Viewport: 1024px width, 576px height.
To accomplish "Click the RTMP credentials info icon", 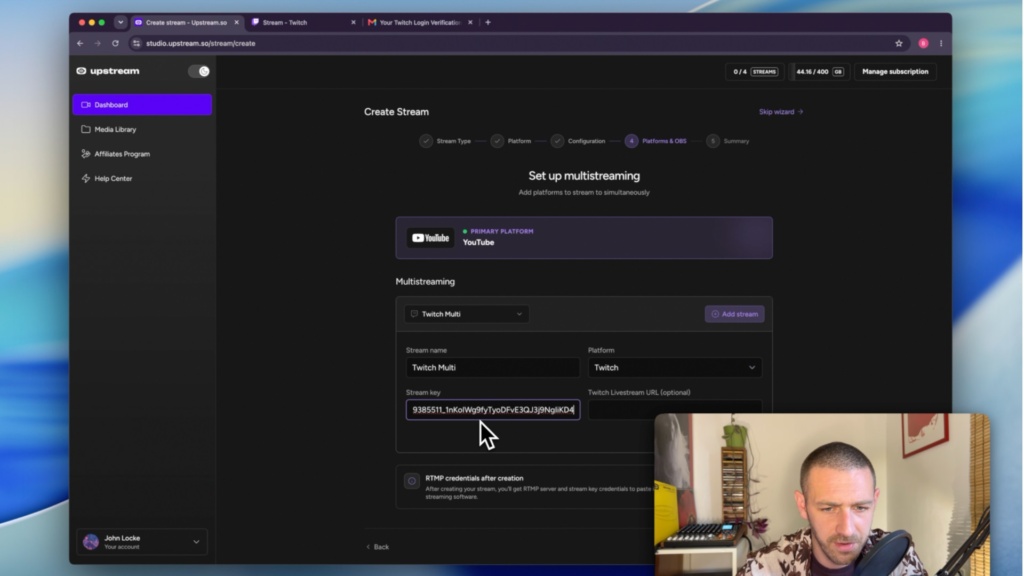I will coord(411,481).
